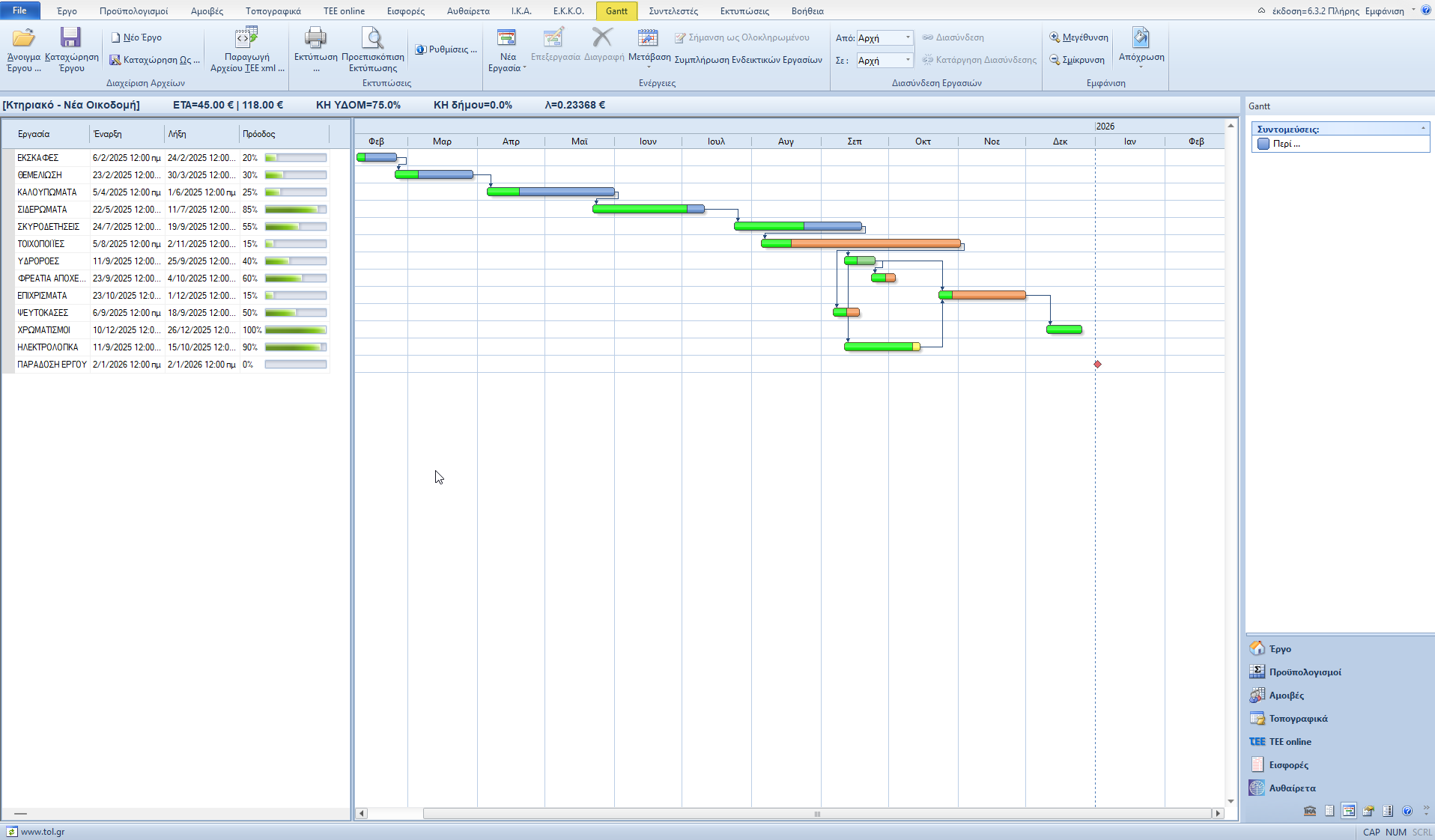1435x840 pixels.
Task: Select Τοπογραφικά in the side navigation
Action: pyautogui.click(x=1298, y=719)
